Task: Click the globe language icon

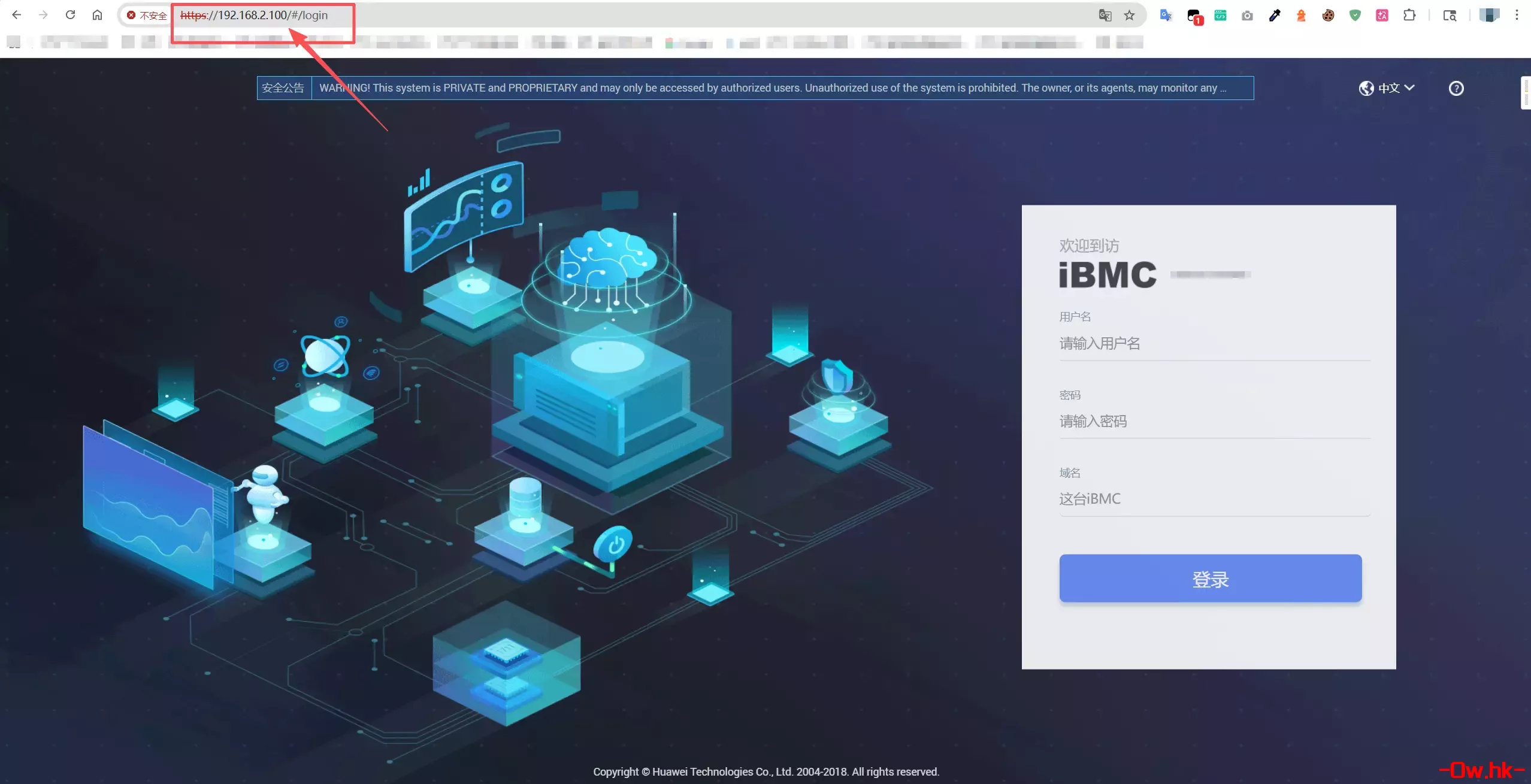Action: 1366,88
